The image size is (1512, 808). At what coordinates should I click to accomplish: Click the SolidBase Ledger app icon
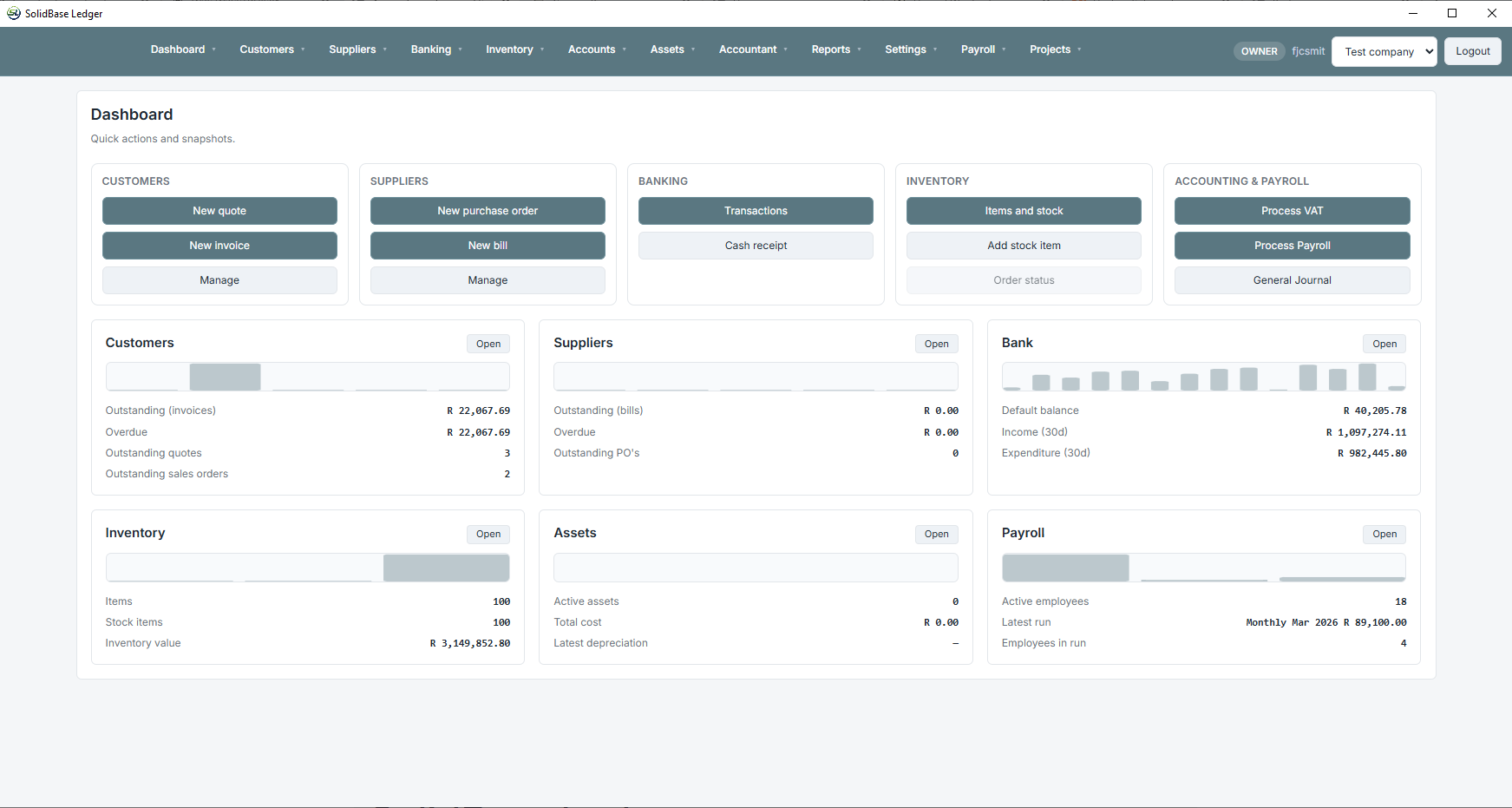14,13
